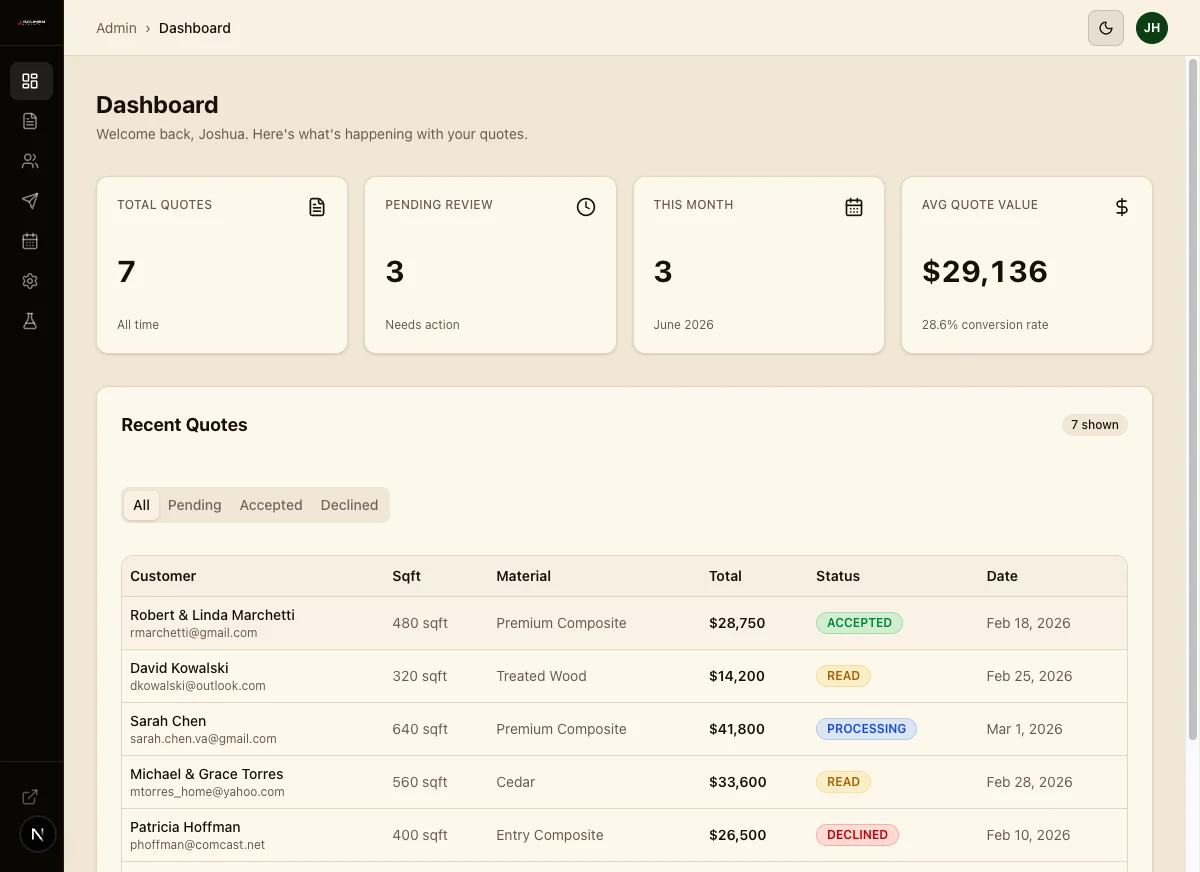
Task: Click the email sarah.chen.va@gmail.com
Action: (203, 739)
